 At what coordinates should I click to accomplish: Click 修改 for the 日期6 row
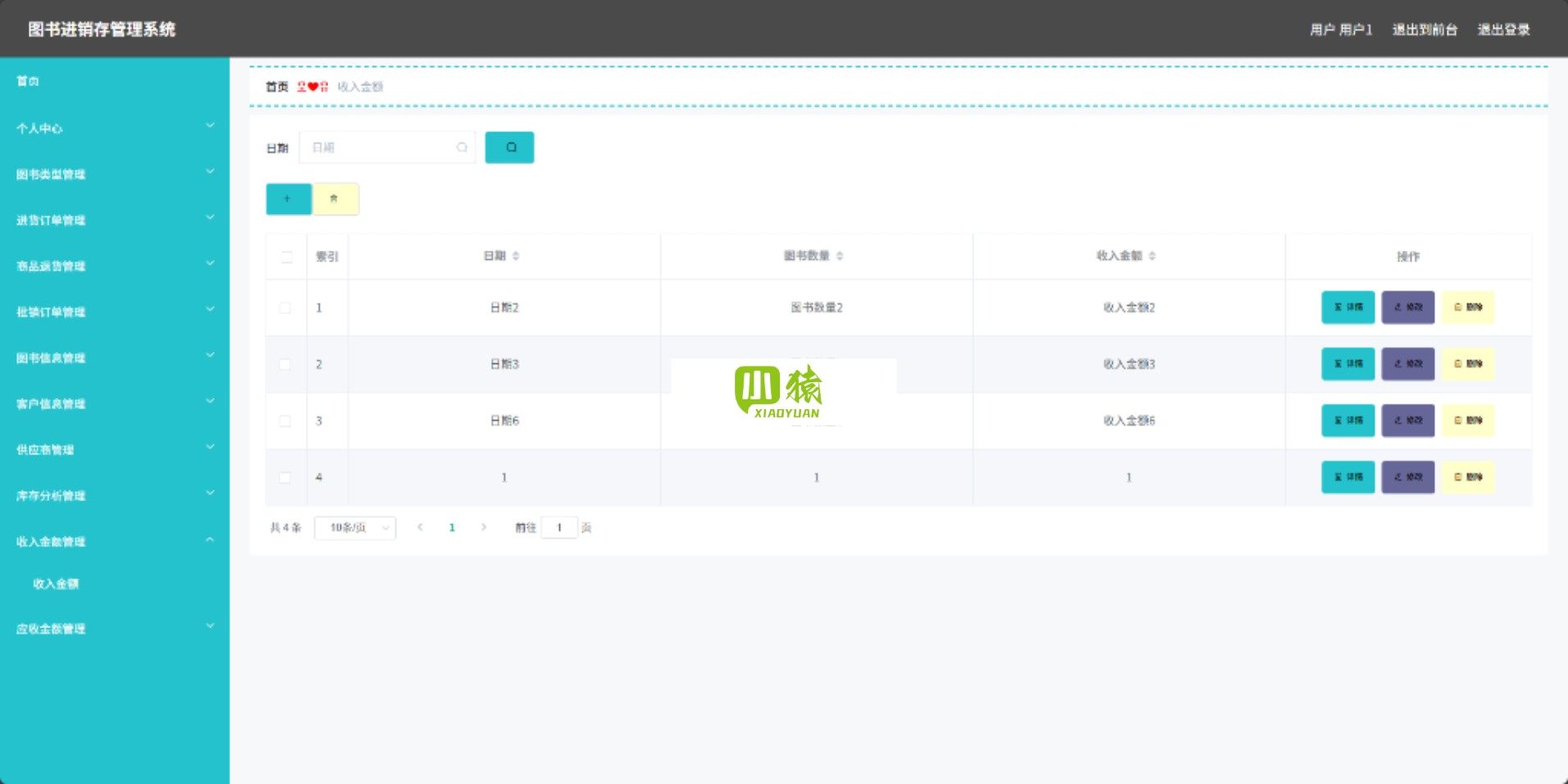1408,421
